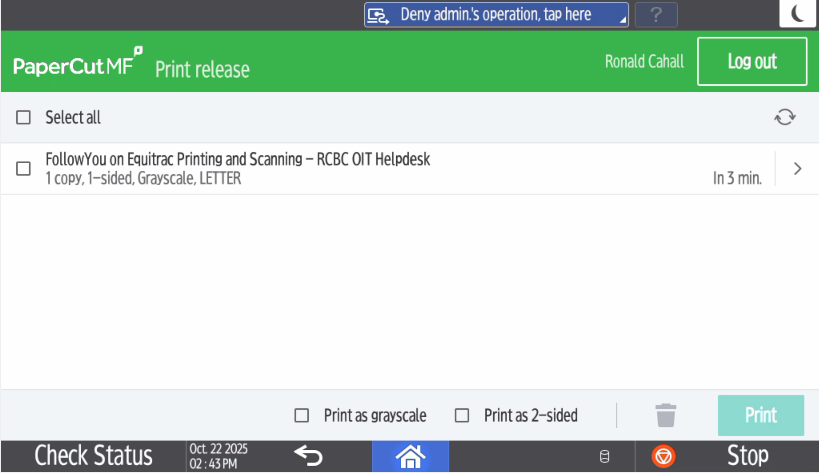Viewport: 819px width, 473px height.
Task: Click the Ronald Cahall user name
Action: 644,62
